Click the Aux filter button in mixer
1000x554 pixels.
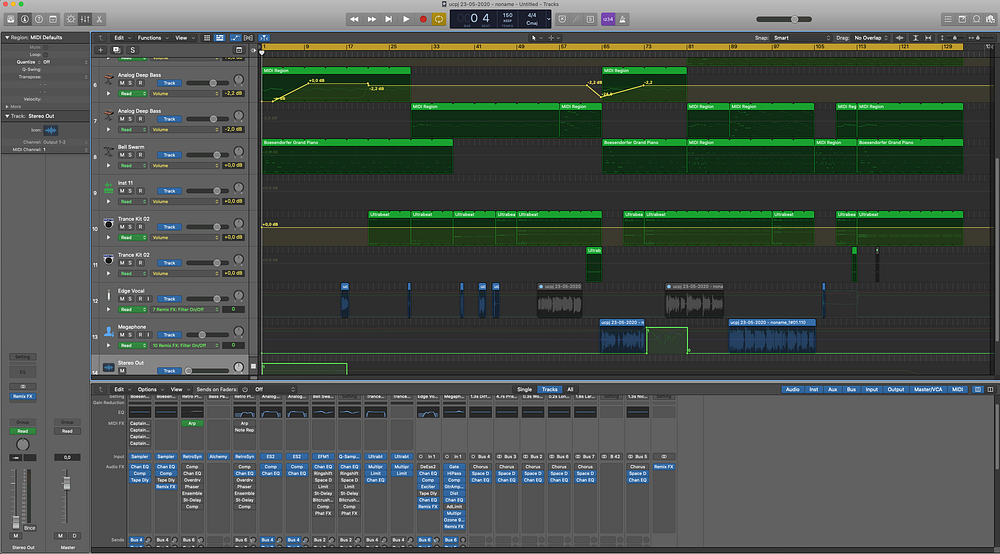coord(833,389)
